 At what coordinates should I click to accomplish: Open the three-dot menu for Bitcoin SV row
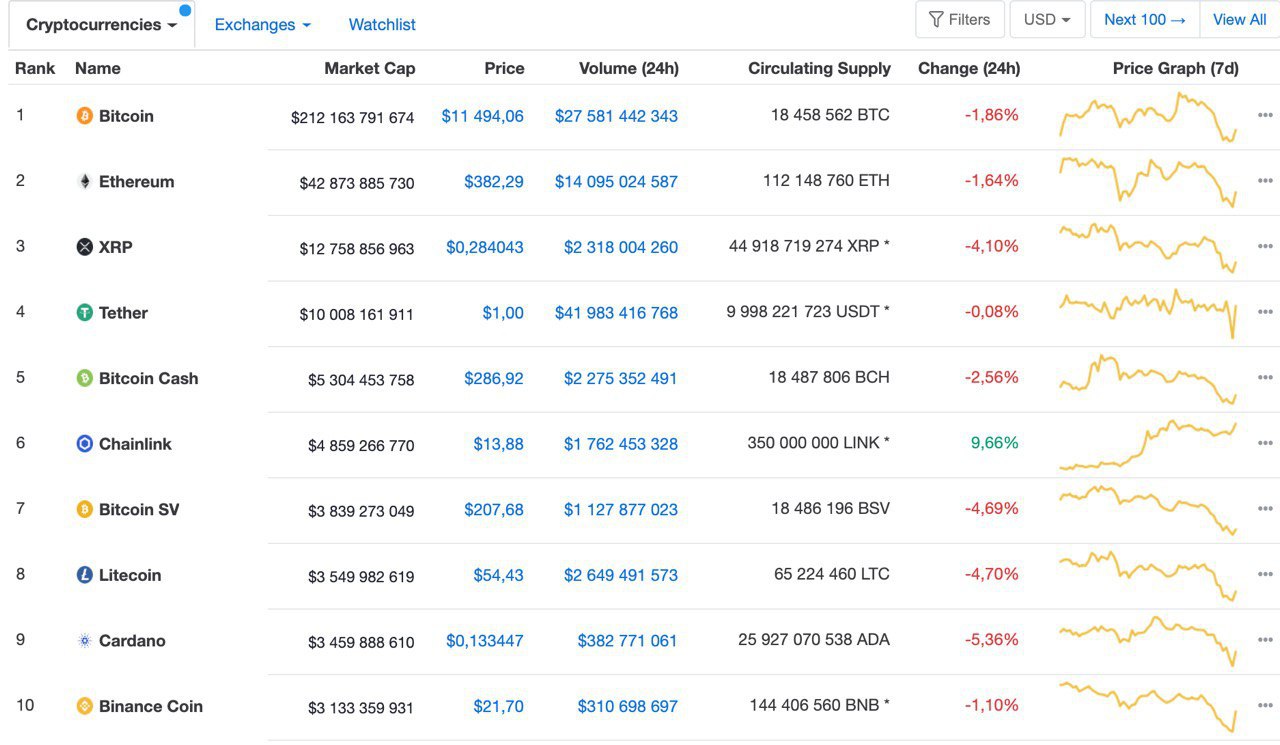coord(1265,508)
